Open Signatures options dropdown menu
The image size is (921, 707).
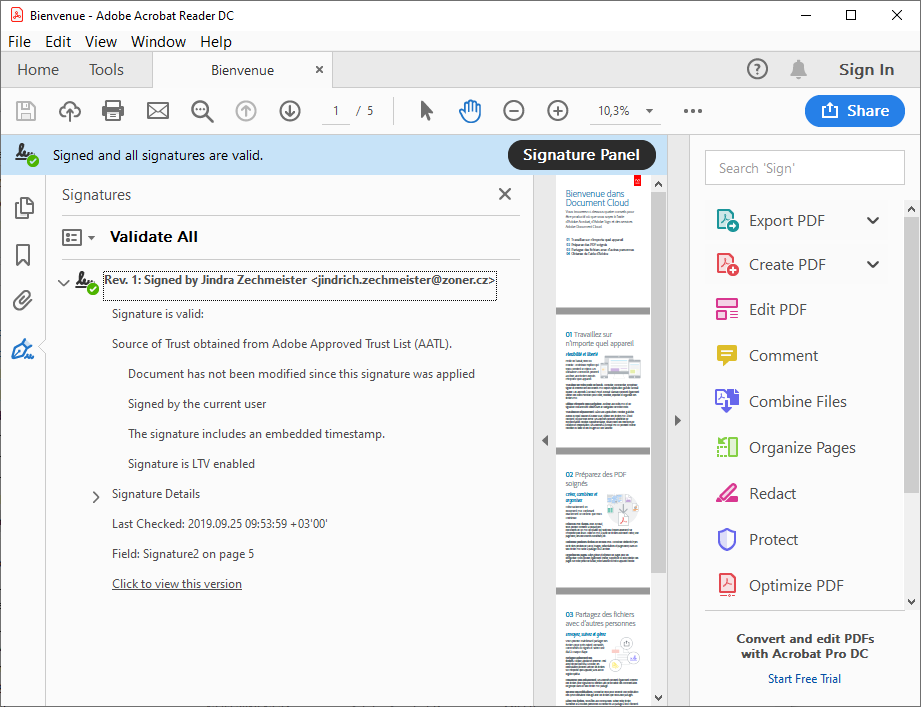(78, 237)
